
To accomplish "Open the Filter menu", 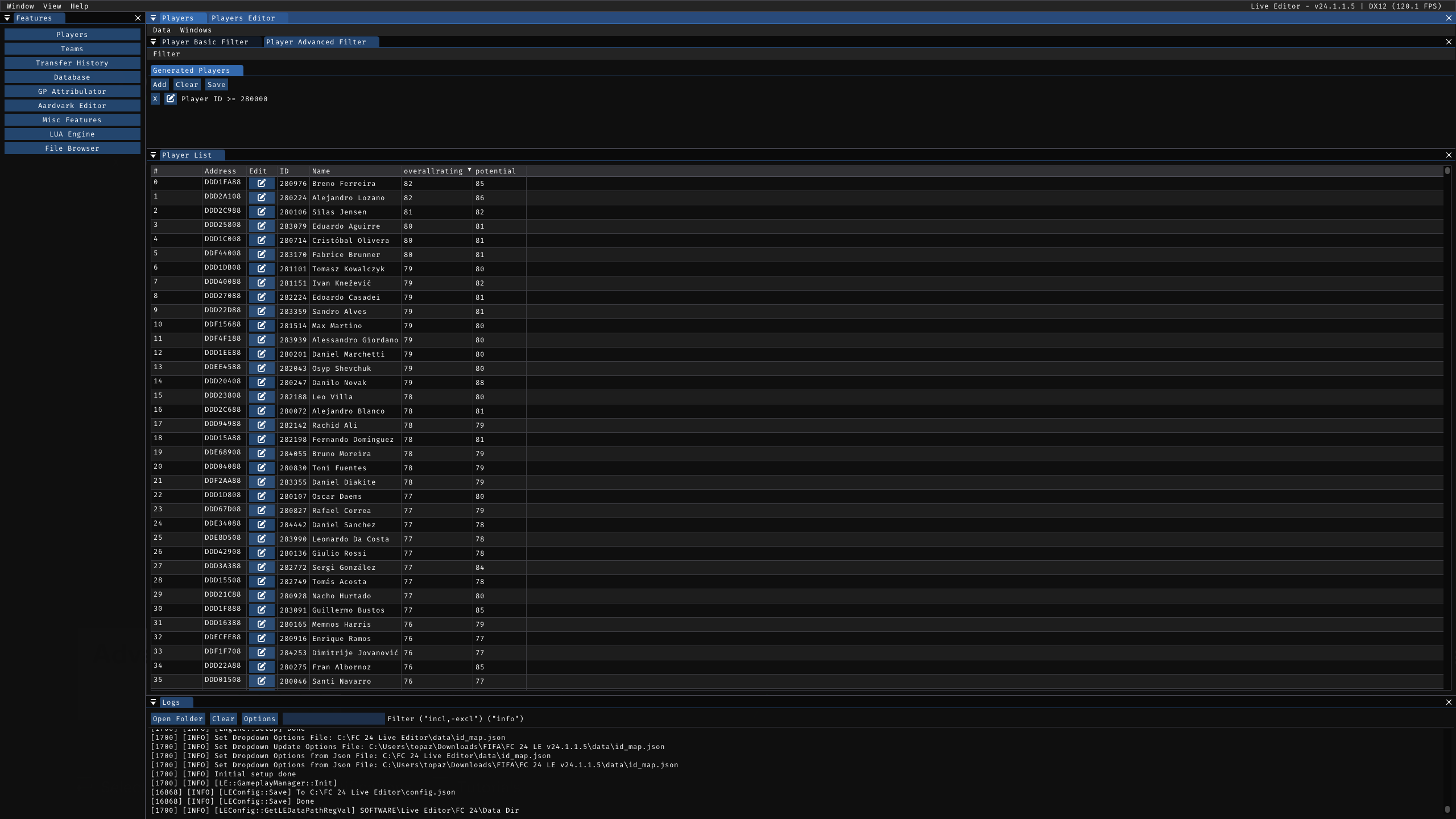I will (166, 54).
